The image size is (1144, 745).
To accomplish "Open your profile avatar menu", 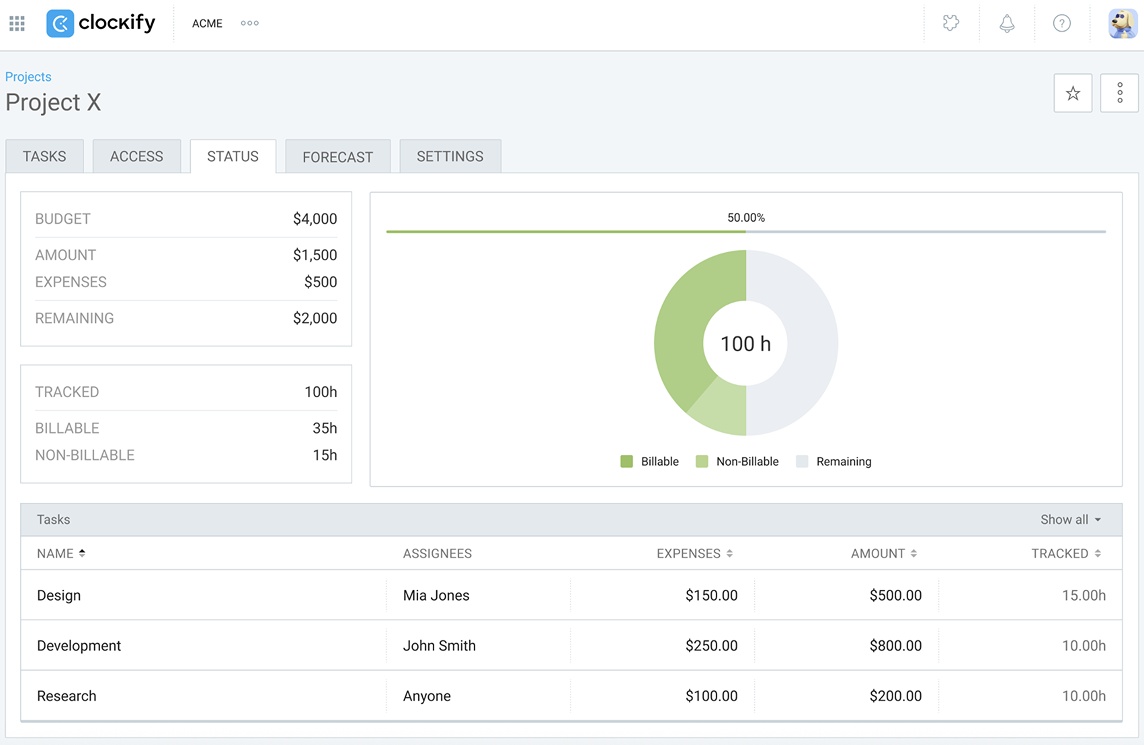I will pyautogui.click(x=1121, y=23).
